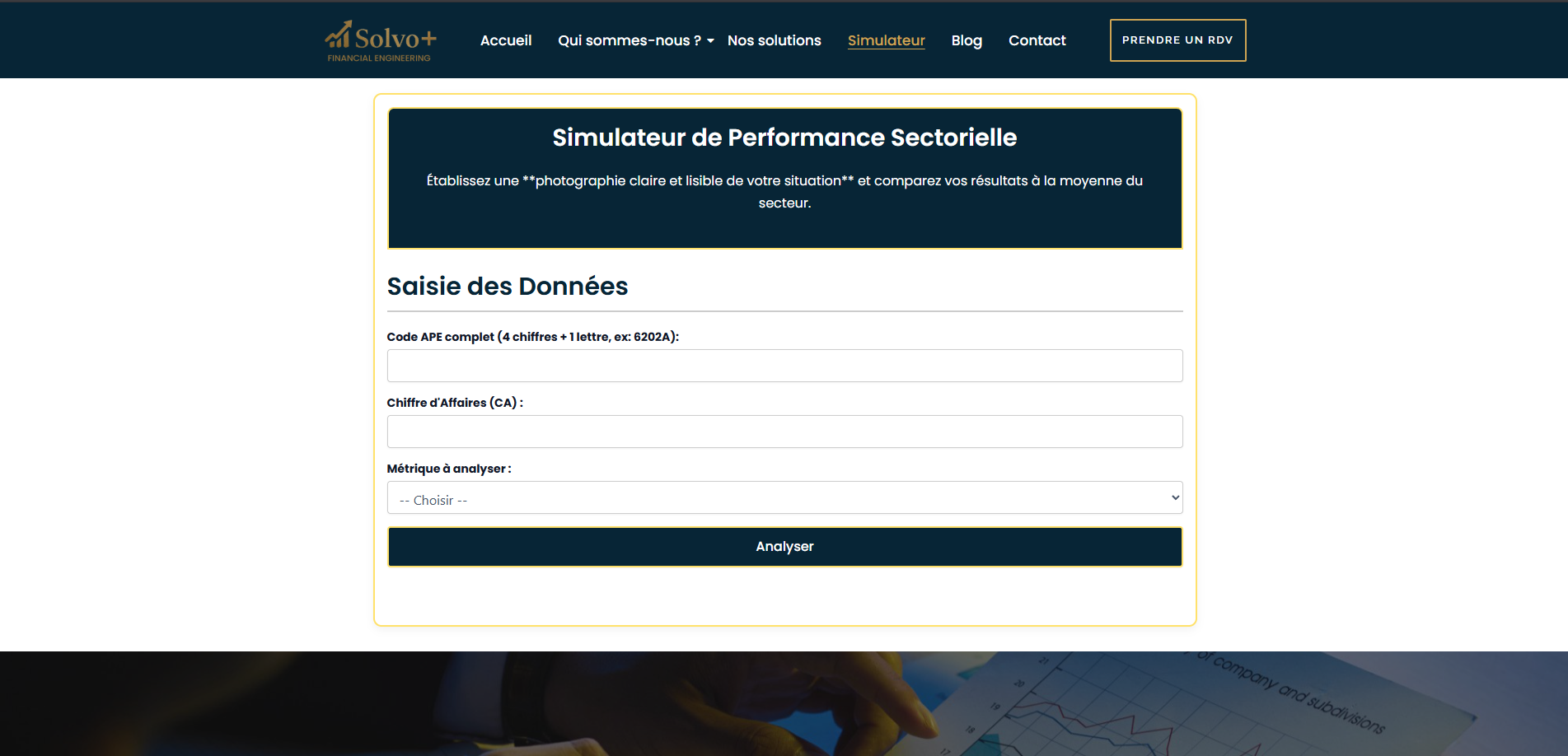This screenshot has height=756, width=1568.
Task: Click into the Chiffre d'Affaires field
Action: 784,432
